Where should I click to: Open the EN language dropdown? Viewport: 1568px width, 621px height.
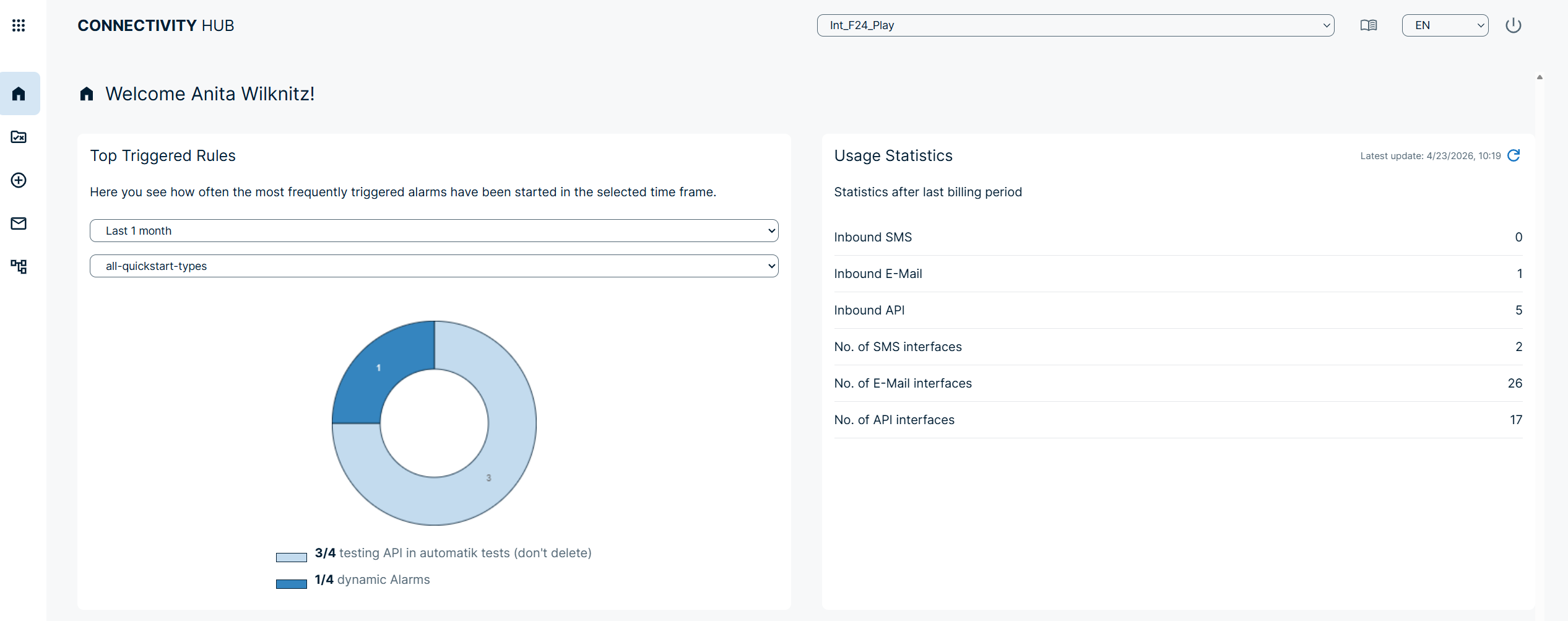pyautogui.click(x=1444, y=25)
